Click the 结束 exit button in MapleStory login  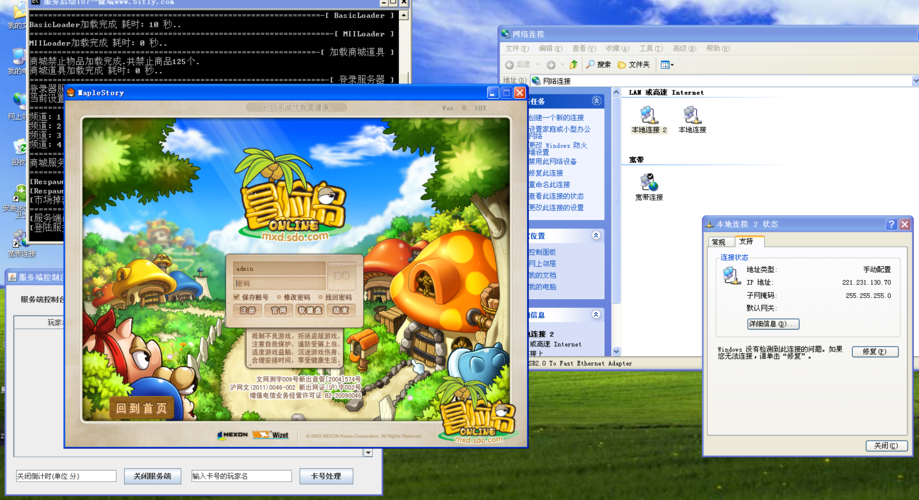341,310
